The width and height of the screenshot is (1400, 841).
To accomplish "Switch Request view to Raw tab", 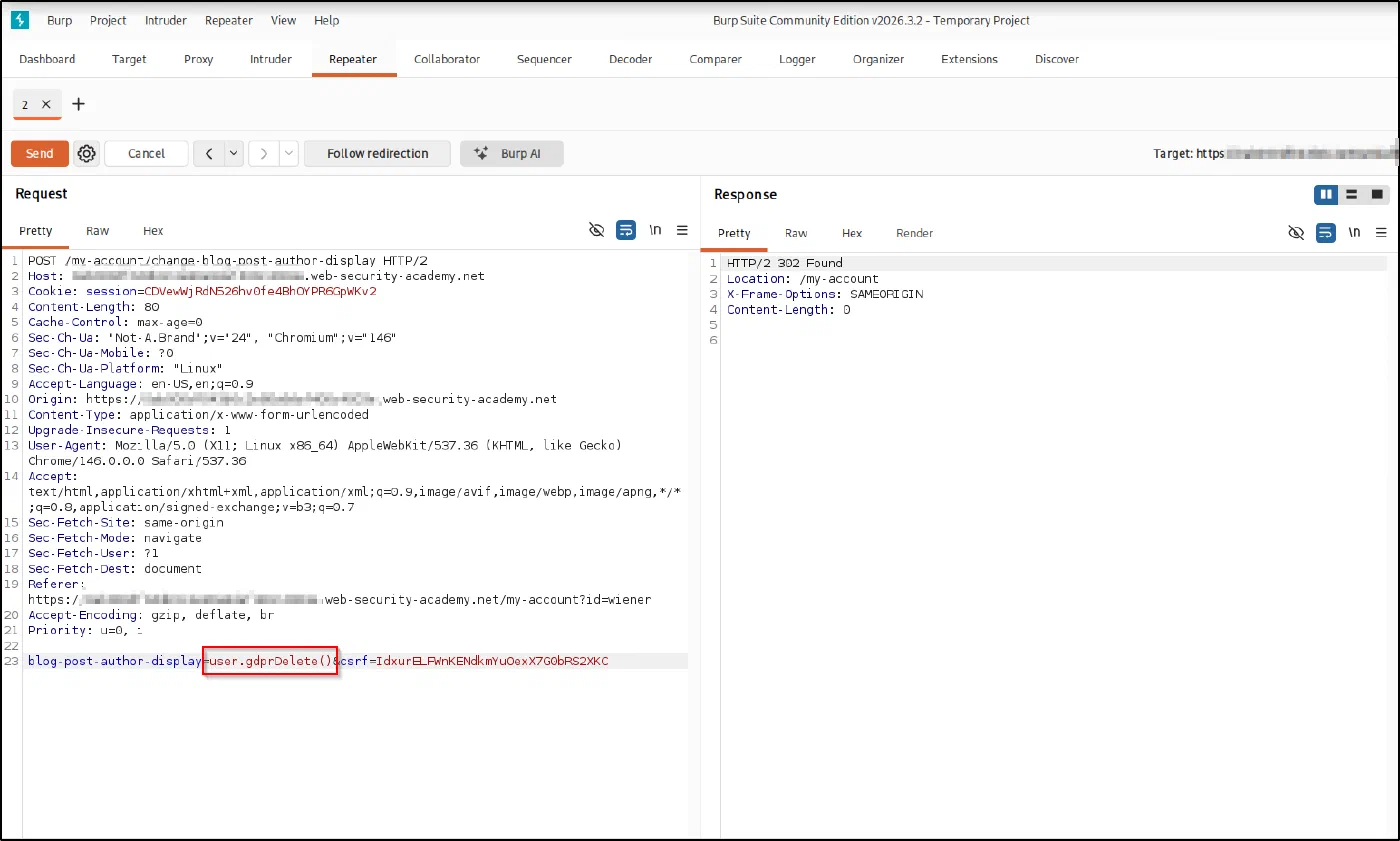I will [97, 231].
